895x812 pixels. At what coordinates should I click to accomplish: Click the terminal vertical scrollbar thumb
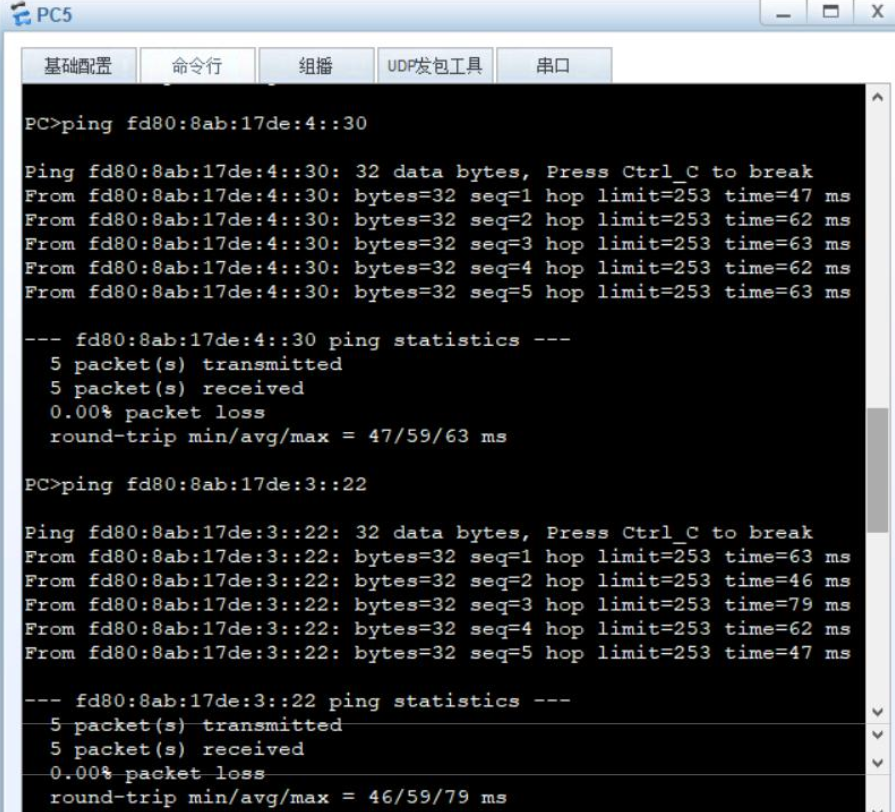click(878, 470)
